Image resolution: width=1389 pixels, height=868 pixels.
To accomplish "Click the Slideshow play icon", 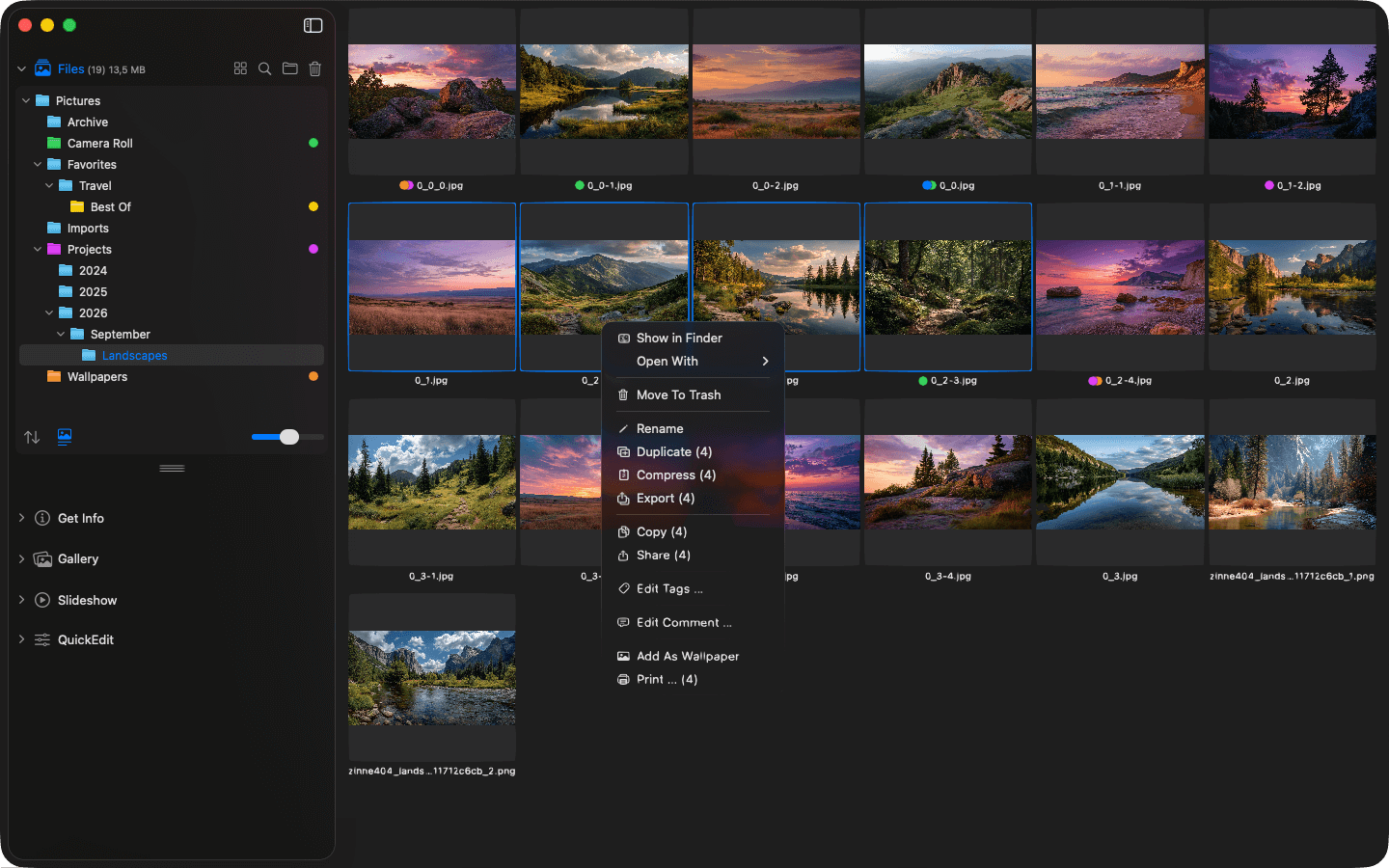I will coord(41,599).
